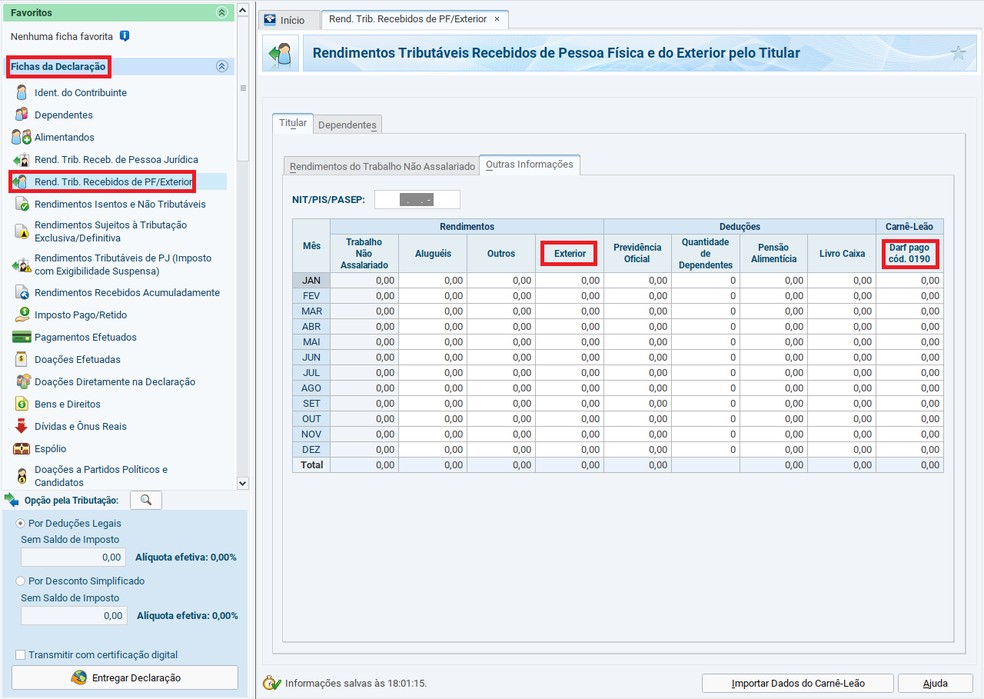Open the Espólio ficha
This screenshot has width=984, height=699.
(x=50, y=449)
